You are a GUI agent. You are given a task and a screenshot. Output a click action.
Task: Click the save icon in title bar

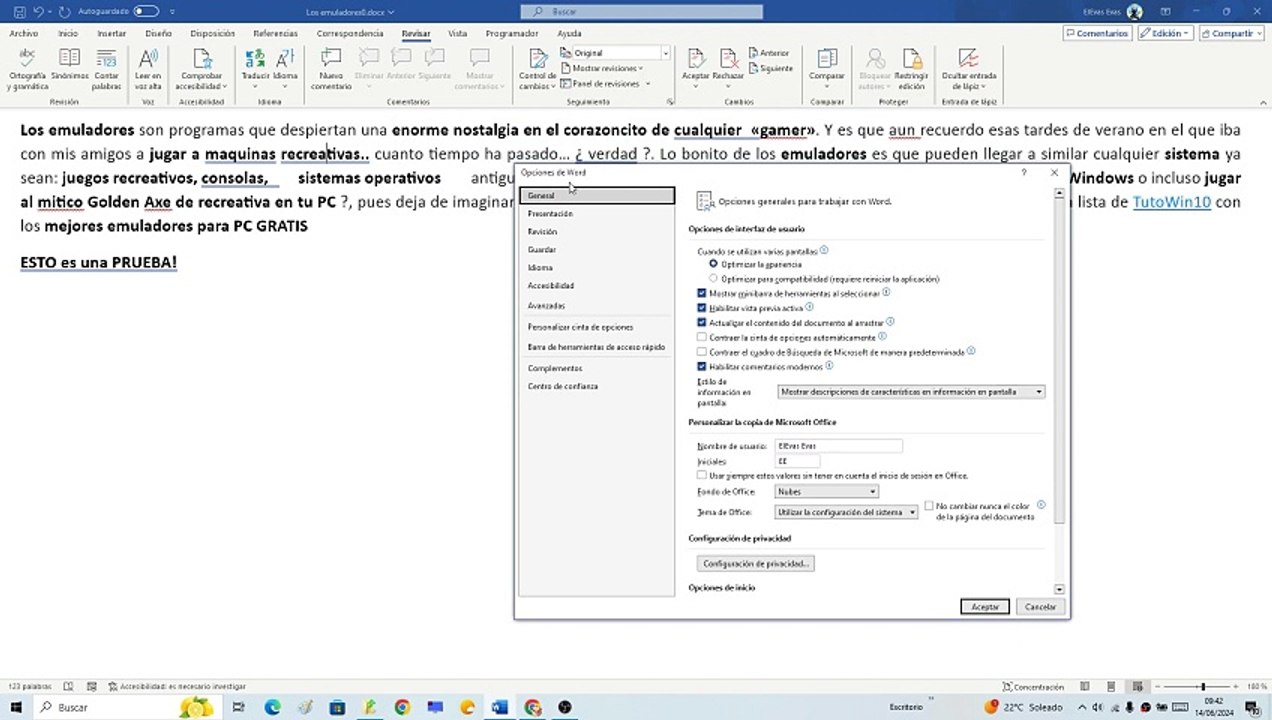point(17,11)
